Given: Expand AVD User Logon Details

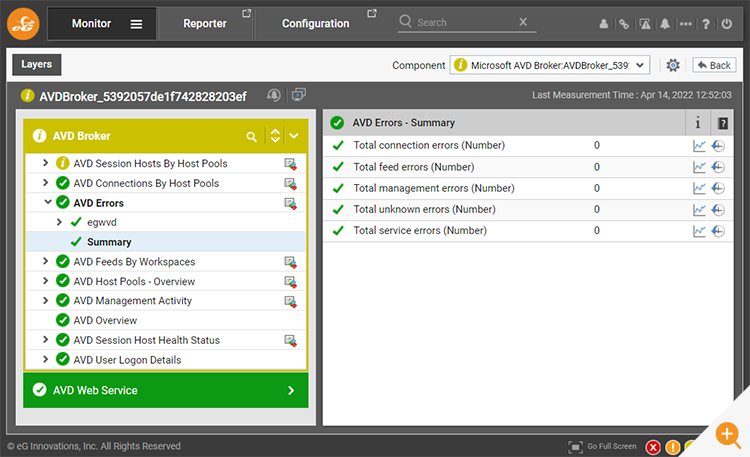Looking at the screenshot, I should [45, 359].
